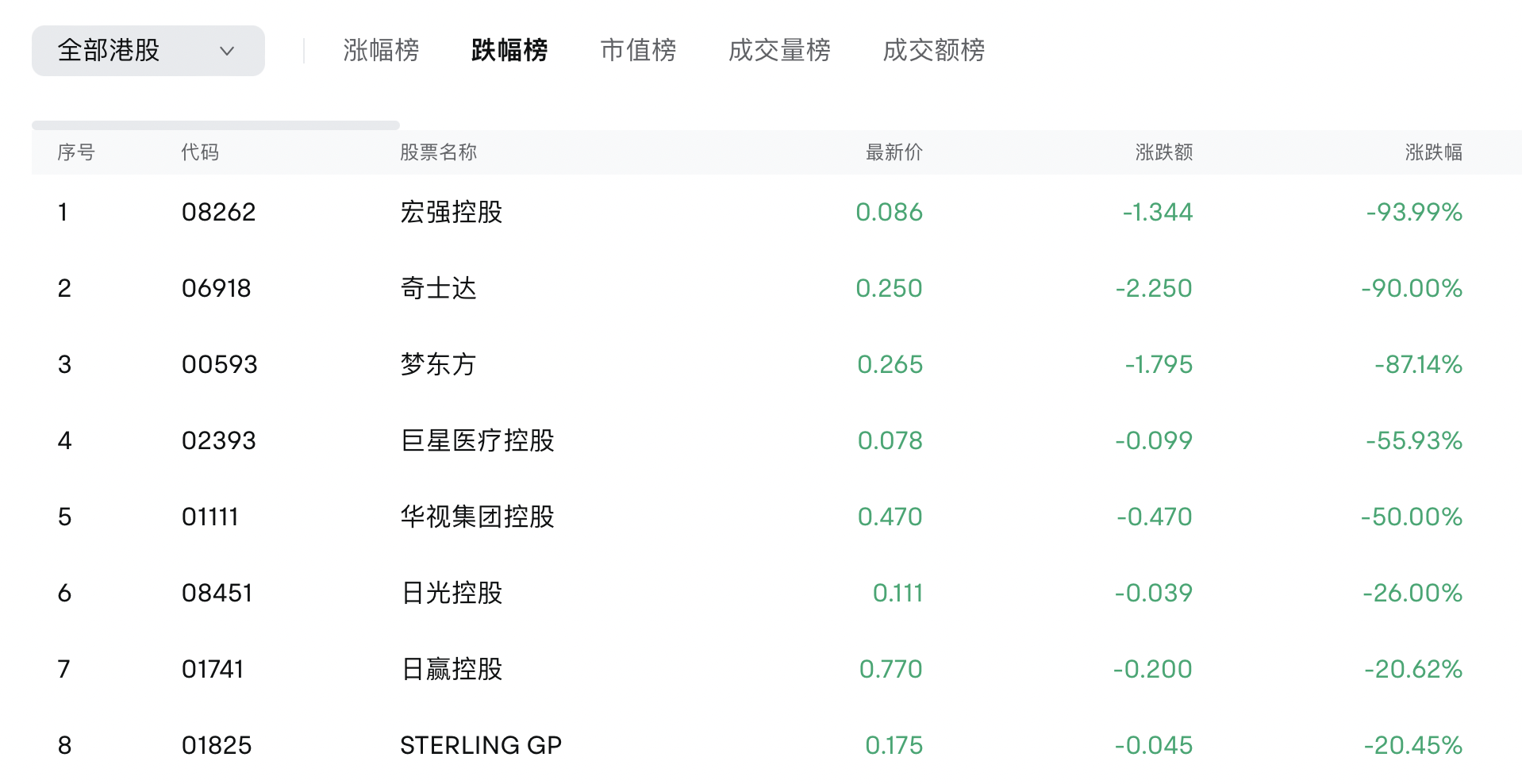Image resolution: width=1522 pixels, height=784 pixels.
Task: Click the chevron arrow beside 全部港股
Action: [x=227, y=52]
